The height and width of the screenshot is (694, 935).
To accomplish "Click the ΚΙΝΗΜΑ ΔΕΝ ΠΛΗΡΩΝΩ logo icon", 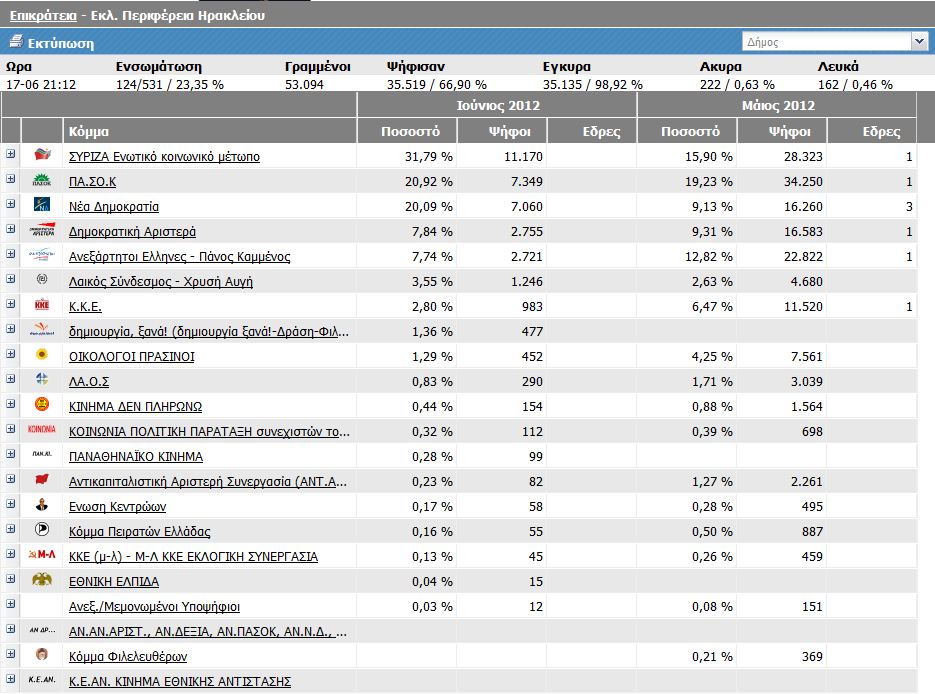I will (x=42, y=405).
